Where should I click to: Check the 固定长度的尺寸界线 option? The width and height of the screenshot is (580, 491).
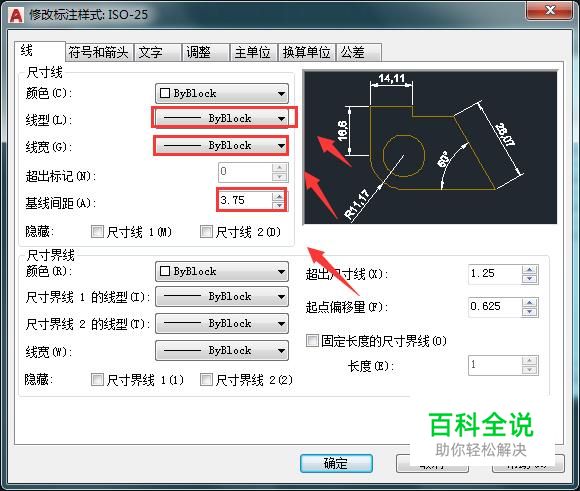312,340
